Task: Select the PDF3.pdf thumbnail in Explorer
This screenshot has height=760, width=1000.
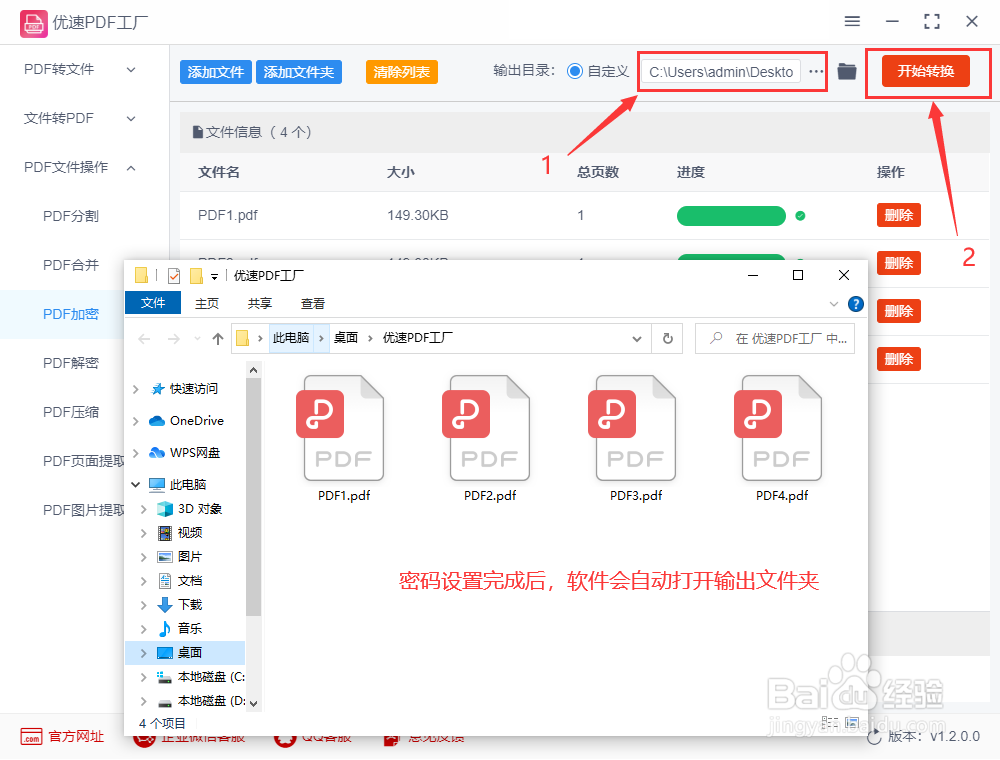Action: pyautogui.click(x=634, y=428)
